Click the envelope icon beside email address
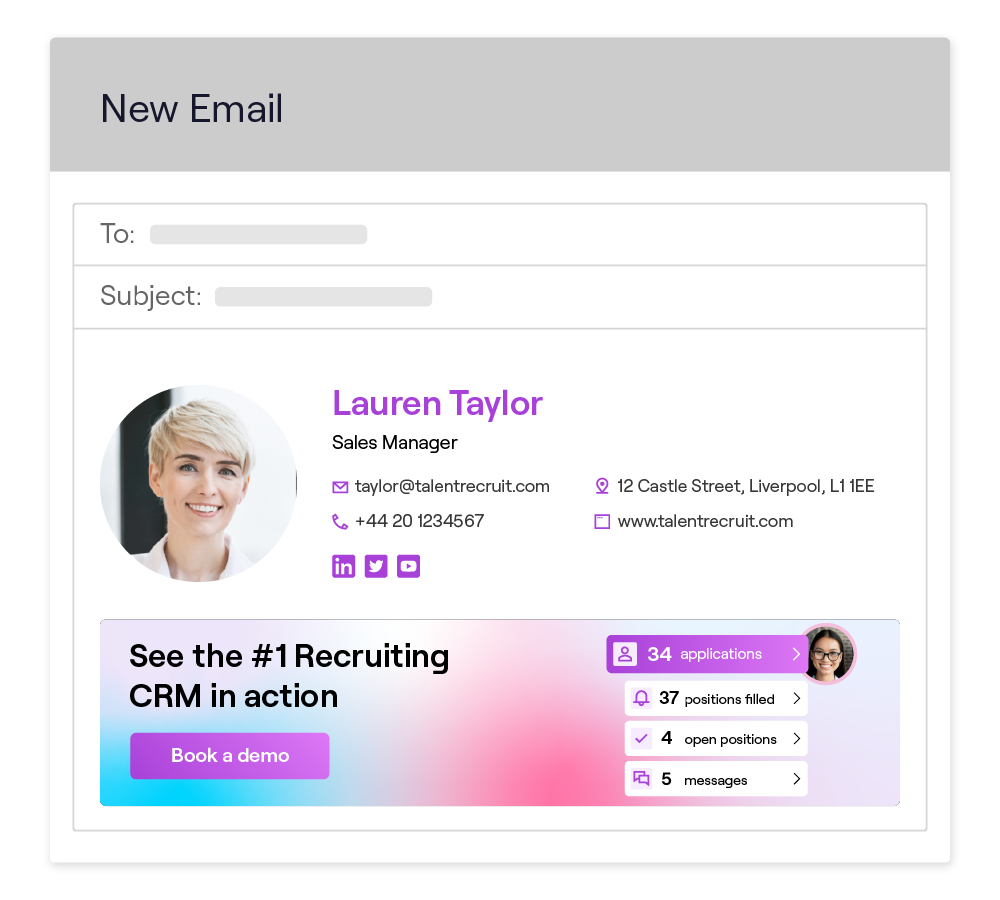 341,487
